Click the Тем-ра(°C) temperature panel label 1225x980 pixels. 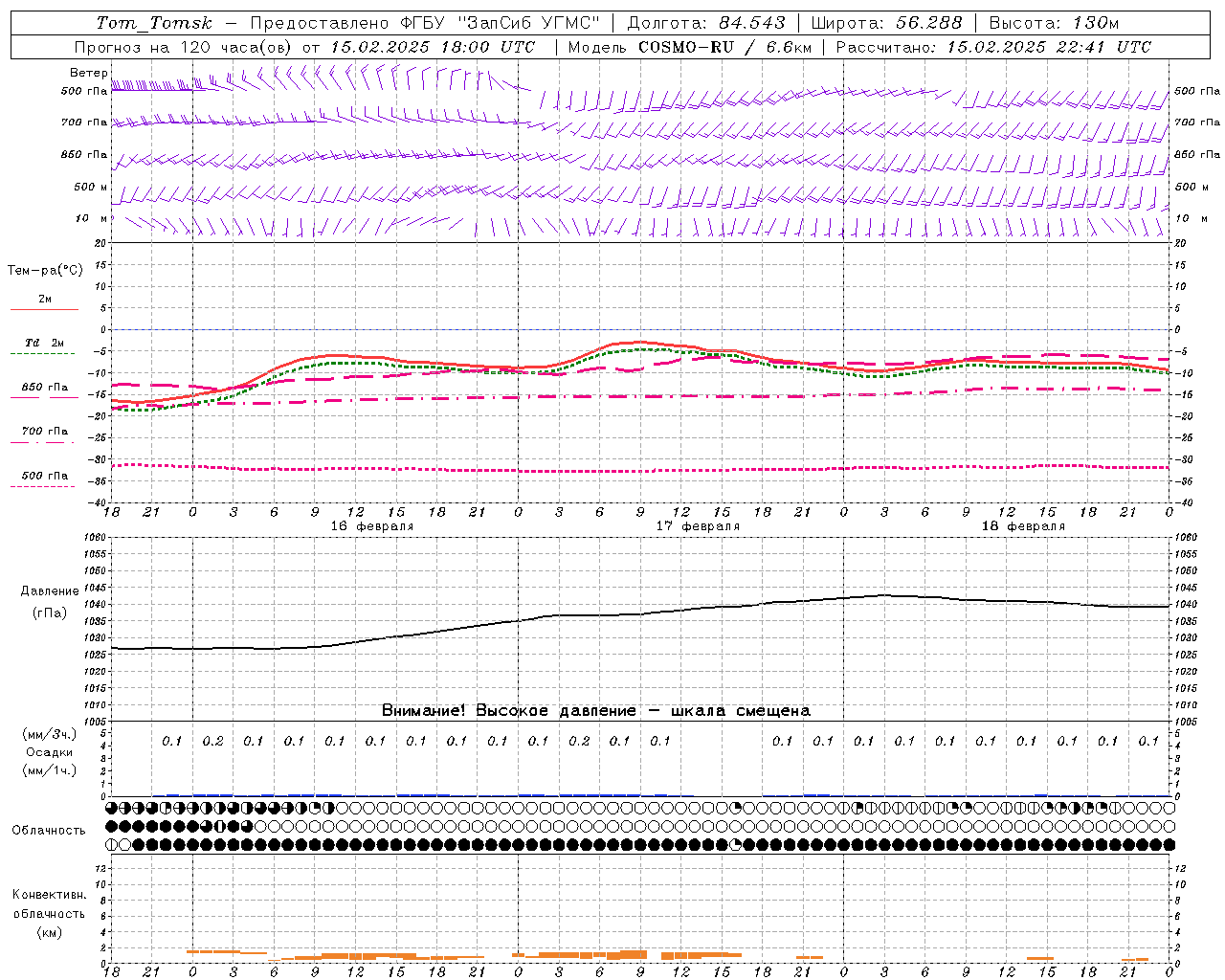click(x=45, y=271)
